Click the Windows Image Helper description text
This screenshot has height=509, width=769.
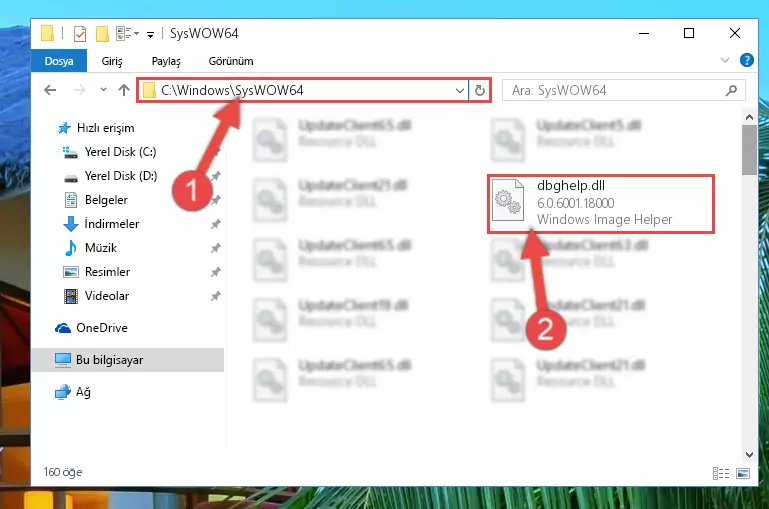pos(605,219)
